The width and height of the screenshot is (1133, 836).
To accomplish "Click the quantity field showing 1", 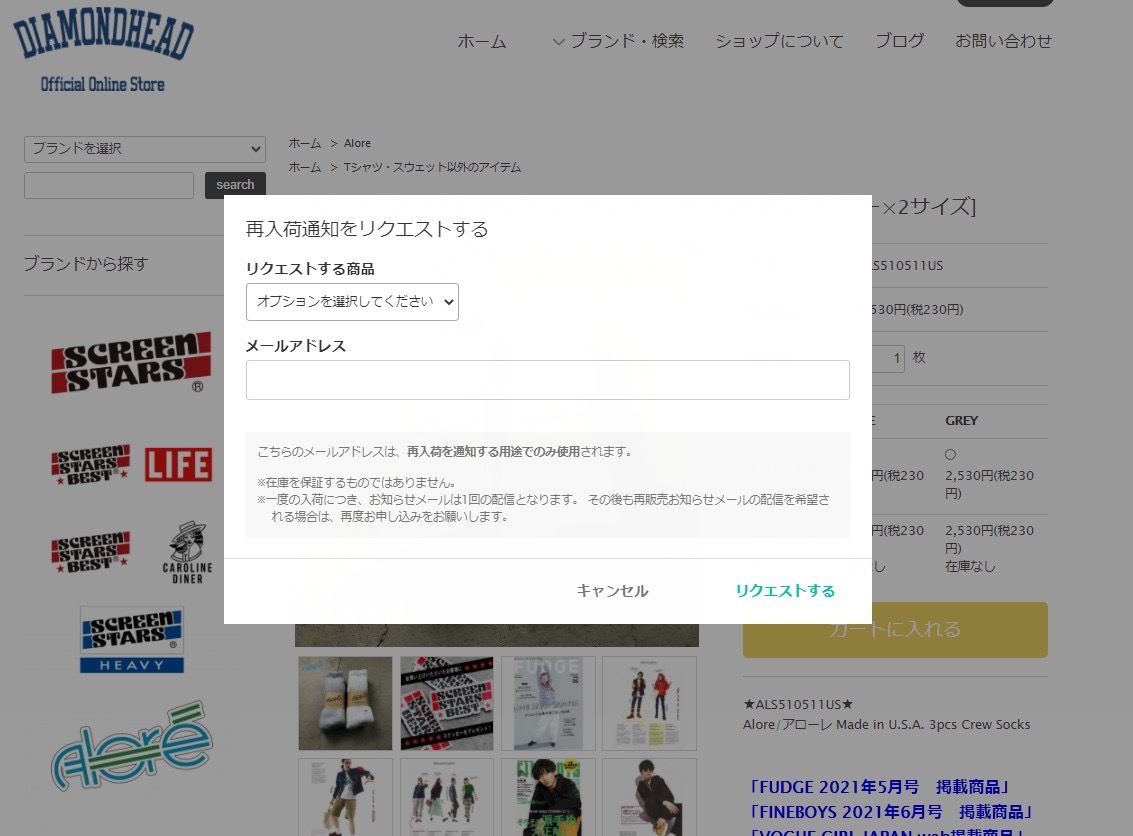I will [x=888, y=358].
